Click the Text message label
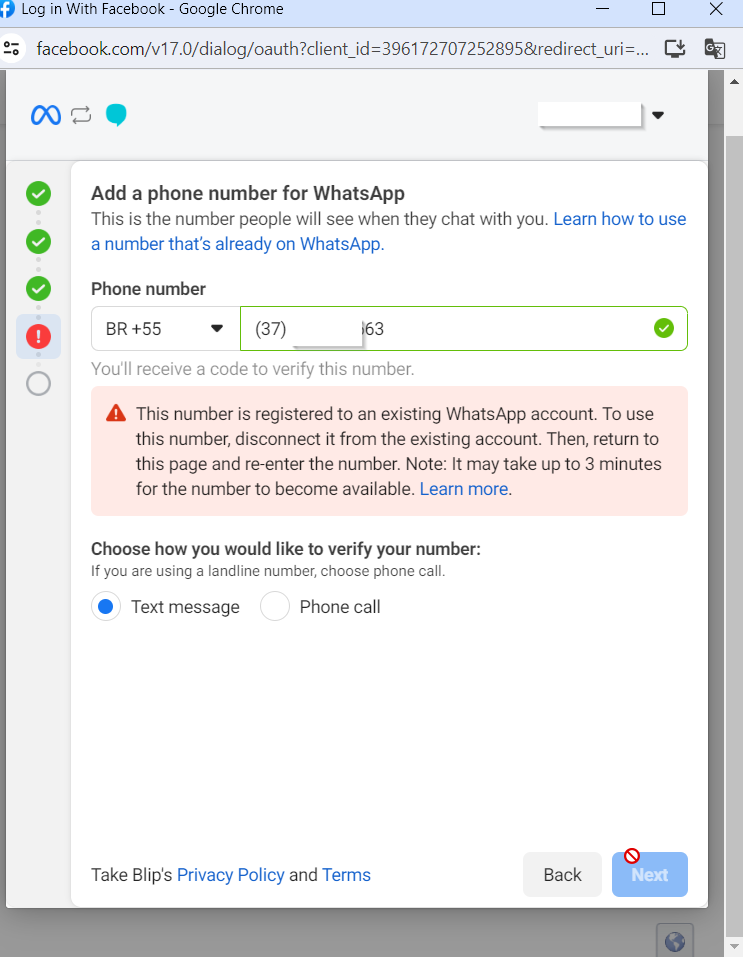The height and width of the screenshot is (957, 743). click(x=186, y=607)
